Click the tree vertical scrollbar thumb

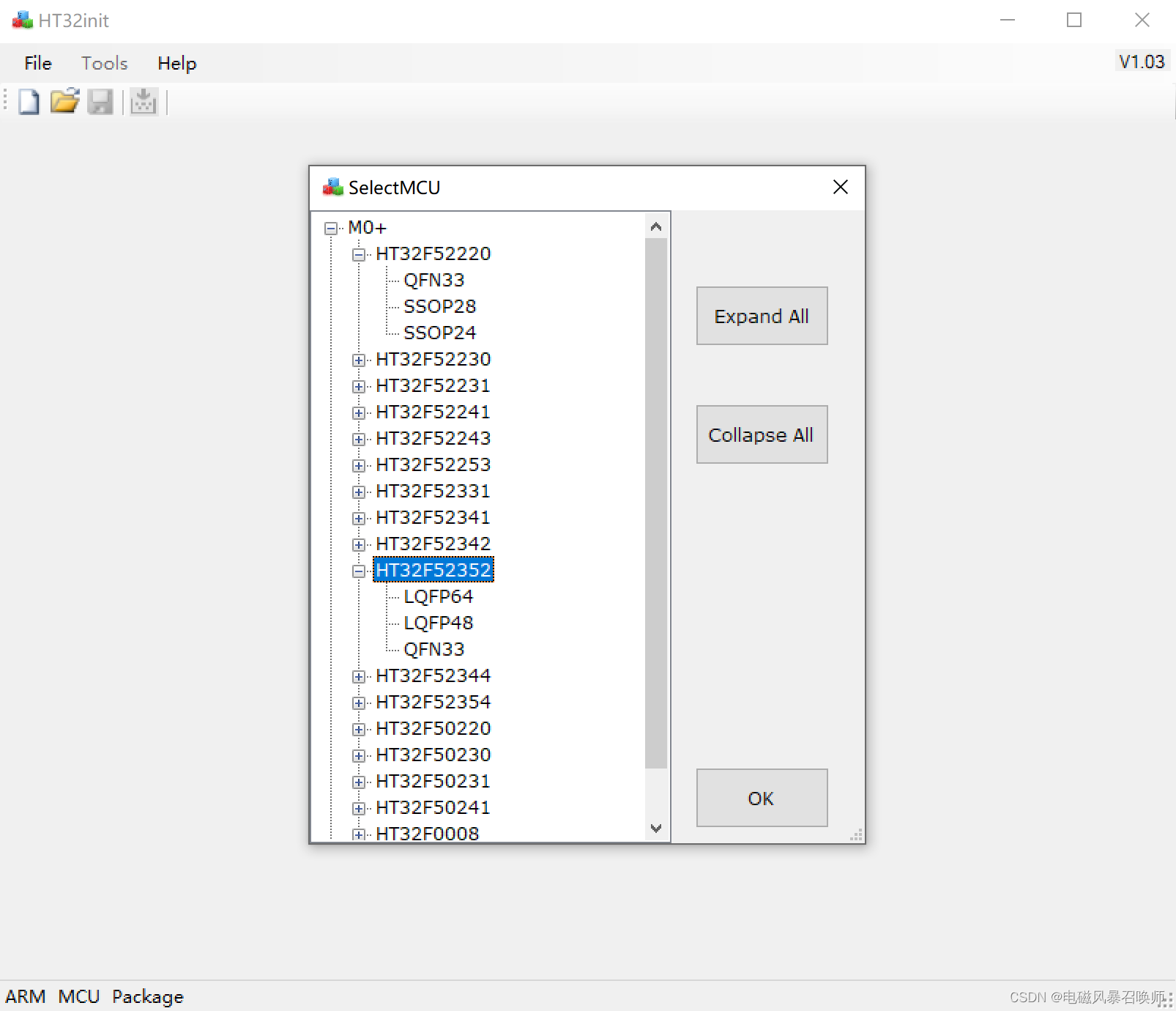point(656,503)
